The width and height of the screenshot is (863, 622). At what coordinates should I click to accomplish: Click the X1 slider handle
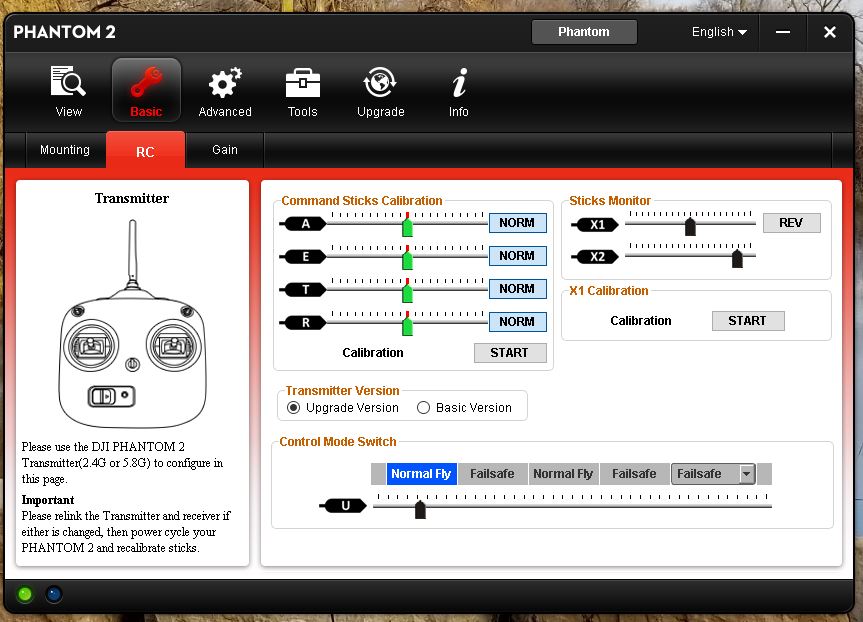tap(690, 226)
